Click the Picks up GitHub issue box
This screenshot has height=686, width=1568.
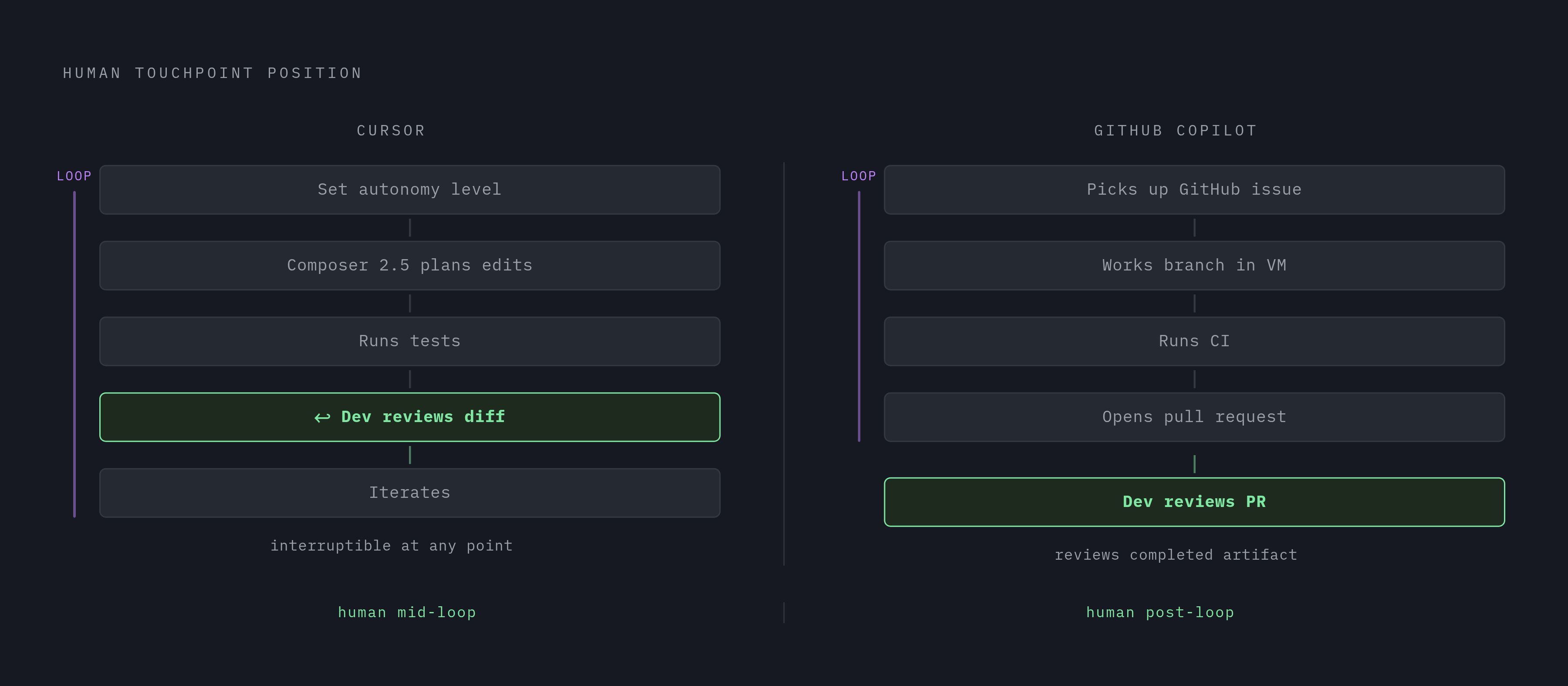pos(1194,189)
